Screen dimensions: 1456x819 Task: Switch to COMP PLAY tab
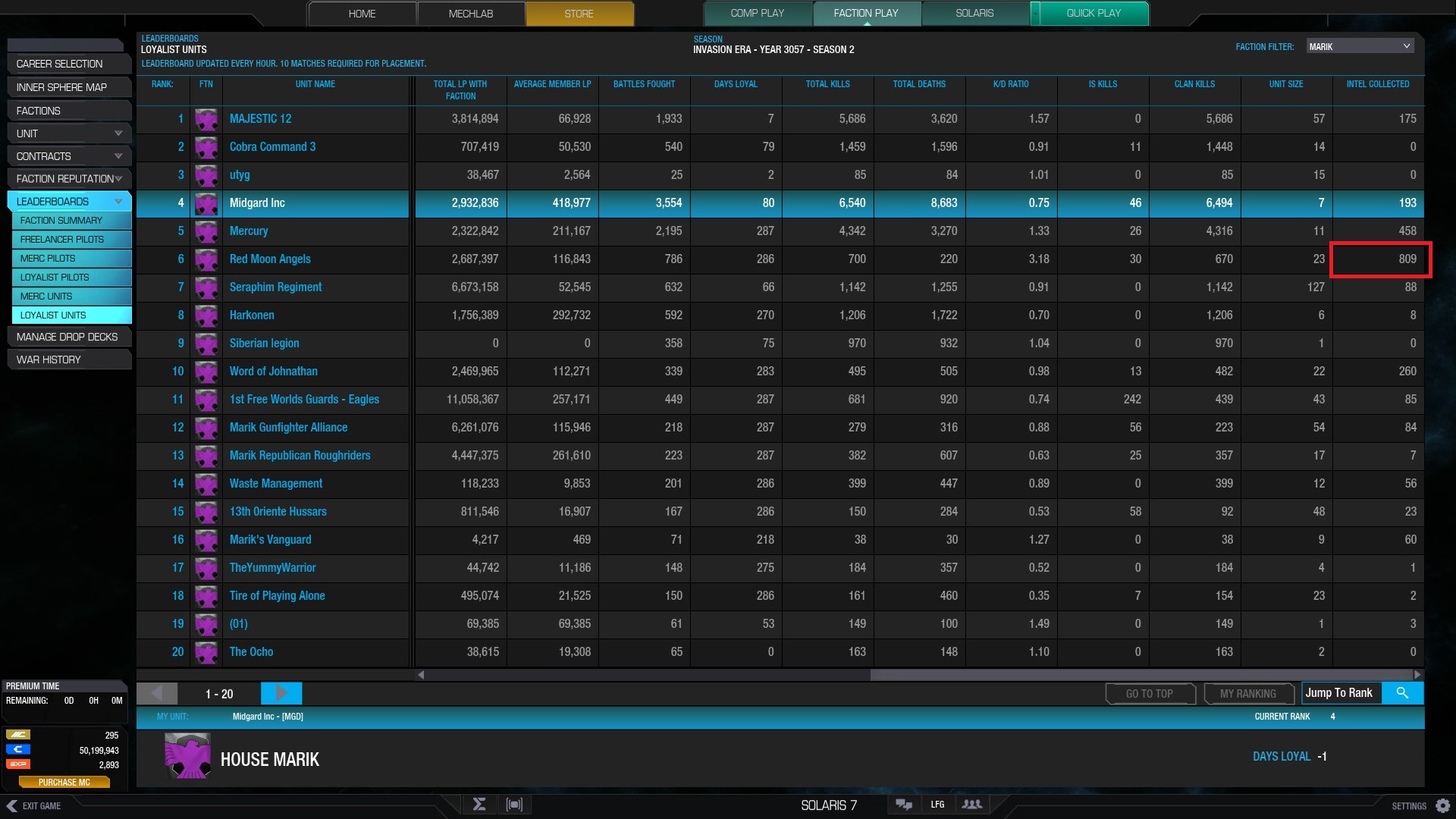click(758, 13)
